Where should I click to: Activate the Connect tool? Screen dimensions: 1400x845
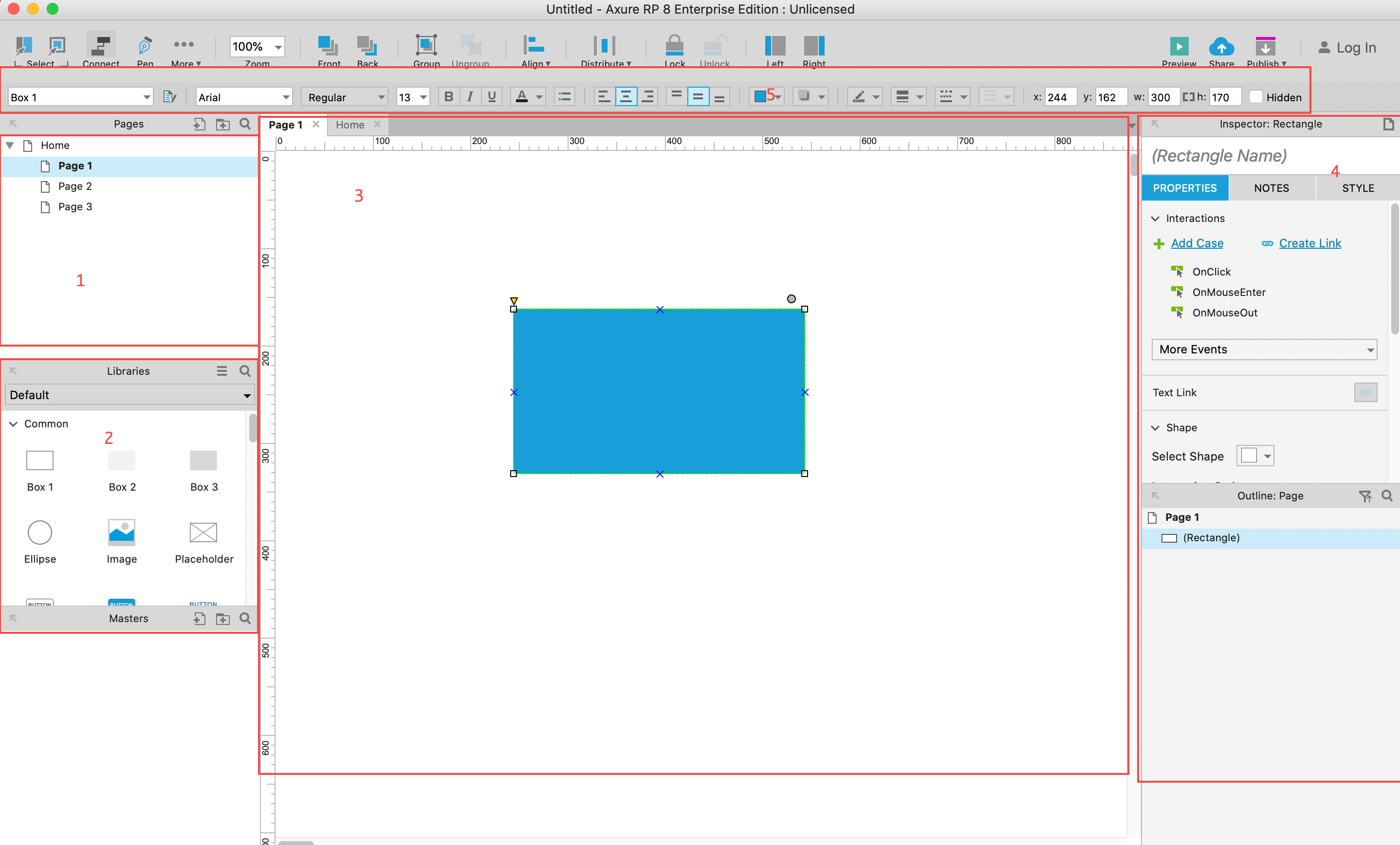click(101, 45)
